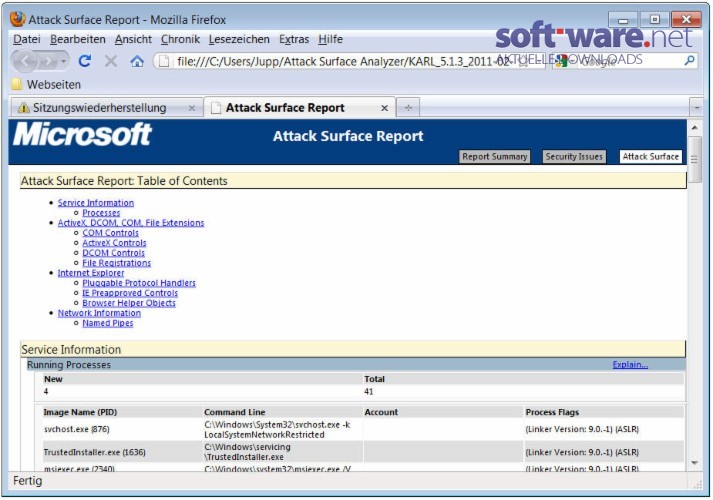This screenshot has width=713, height=500.
Task: Follow the Named Pipes link
Action: [108, 323]
